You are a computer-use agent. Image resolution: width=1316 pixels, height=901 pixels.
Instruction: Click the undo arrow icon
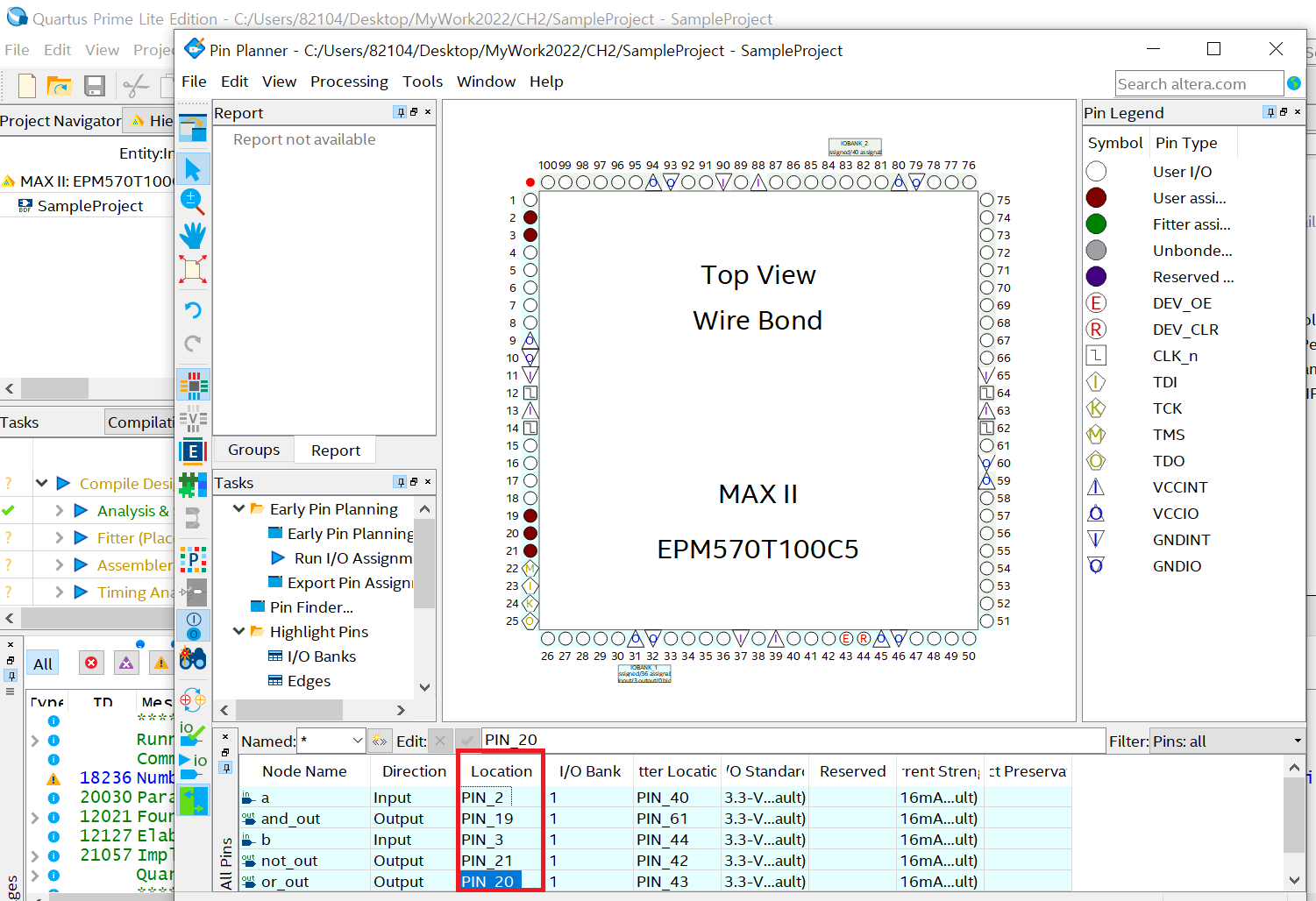point(193,310)
